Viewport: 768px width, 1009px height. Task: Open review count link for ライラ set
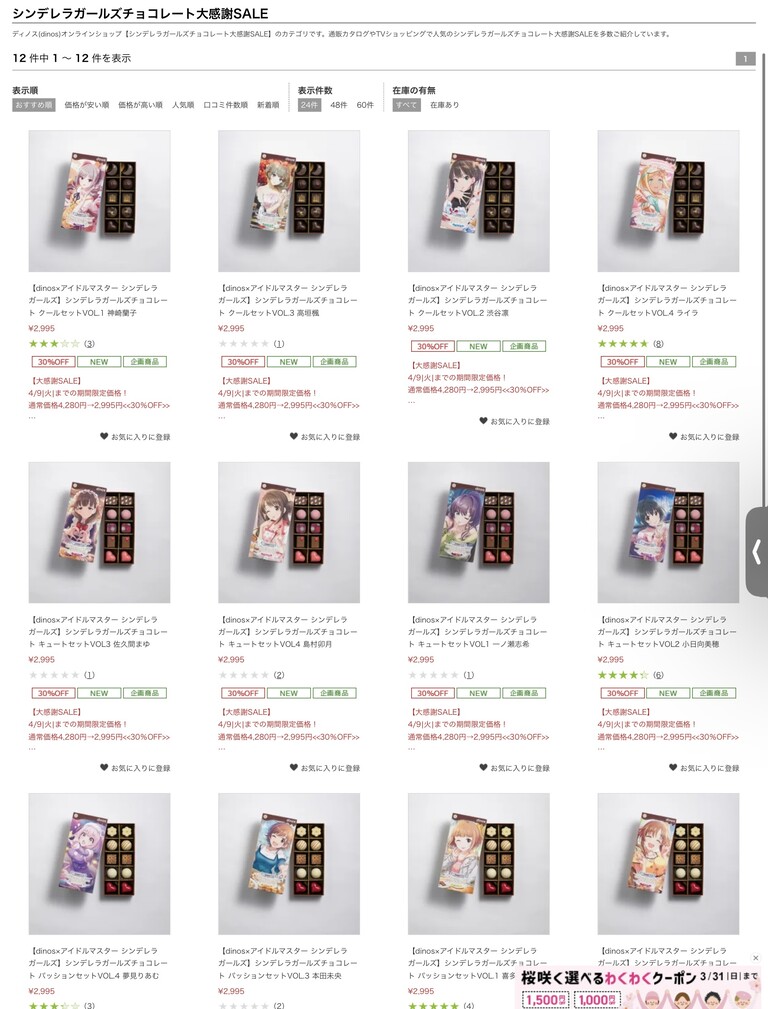[x=658, y=344]
